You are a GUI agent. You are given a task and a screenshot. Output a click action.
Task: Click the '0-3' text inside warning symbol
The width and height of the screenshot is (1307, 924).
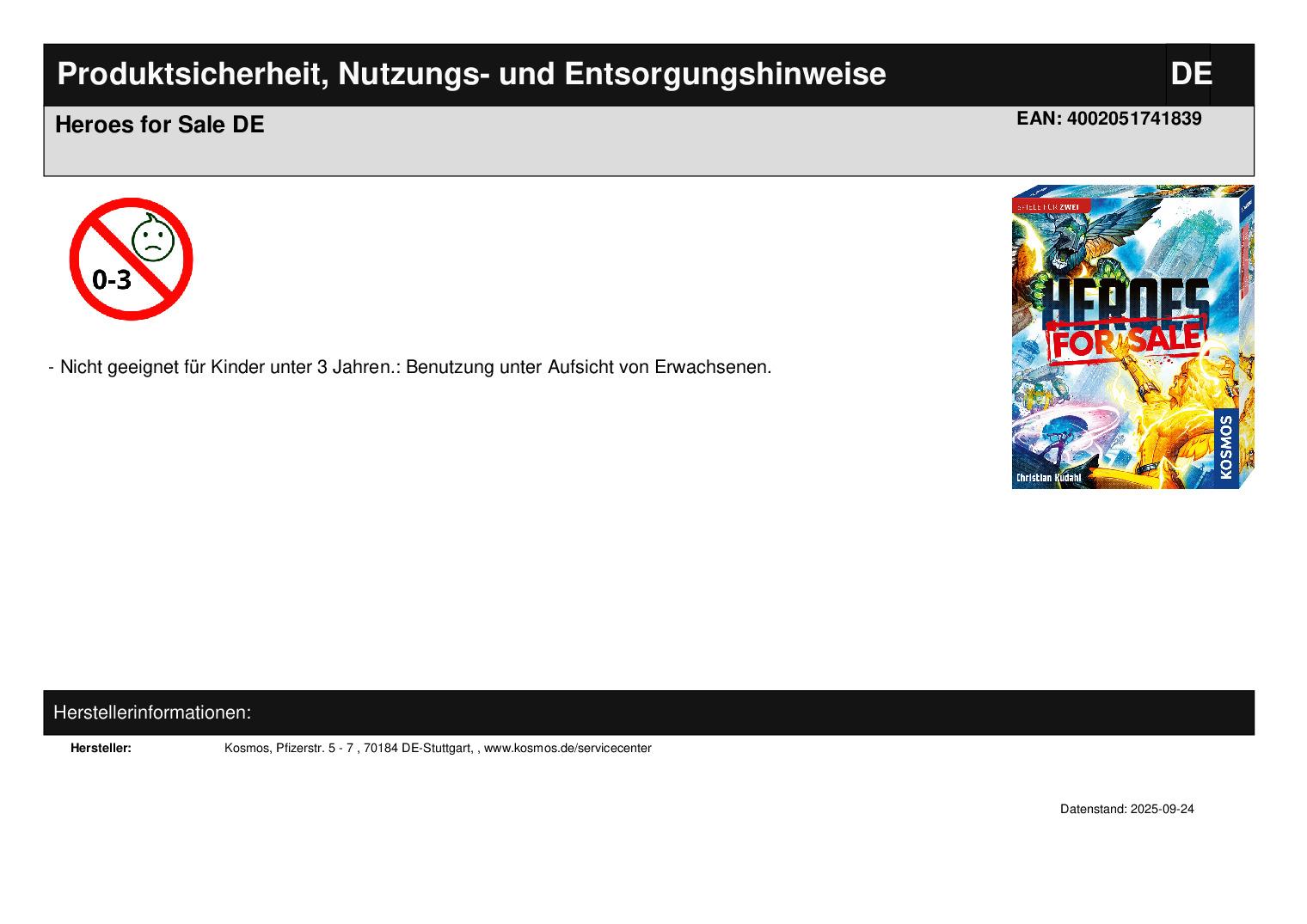tap(112, 280)
